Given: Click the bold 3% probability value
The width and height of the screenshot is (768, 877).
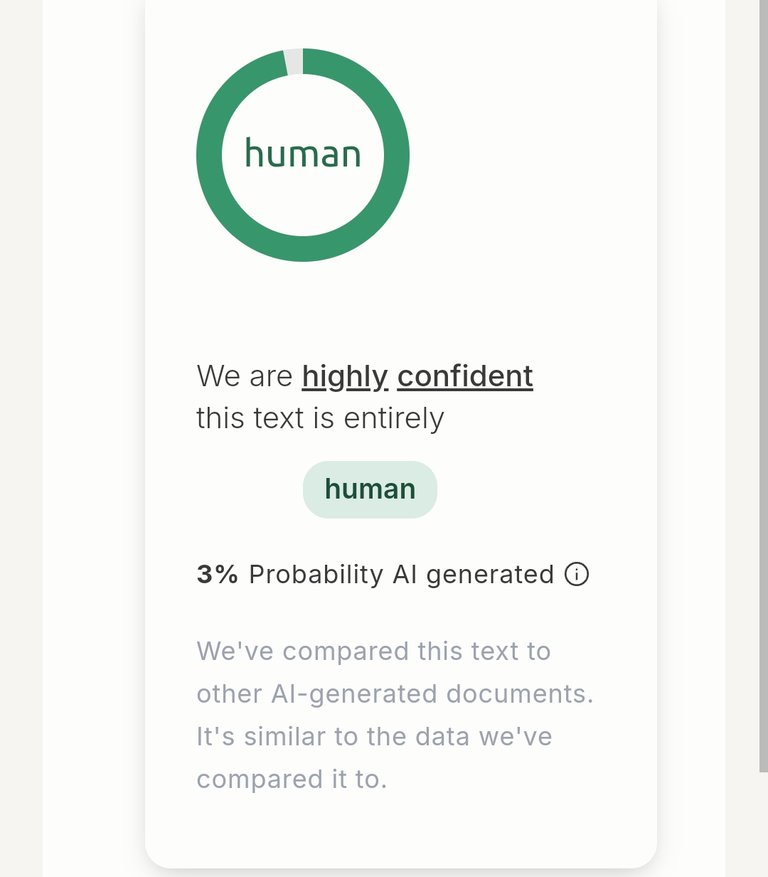Looking at the screenshot, I should point(217,574).
